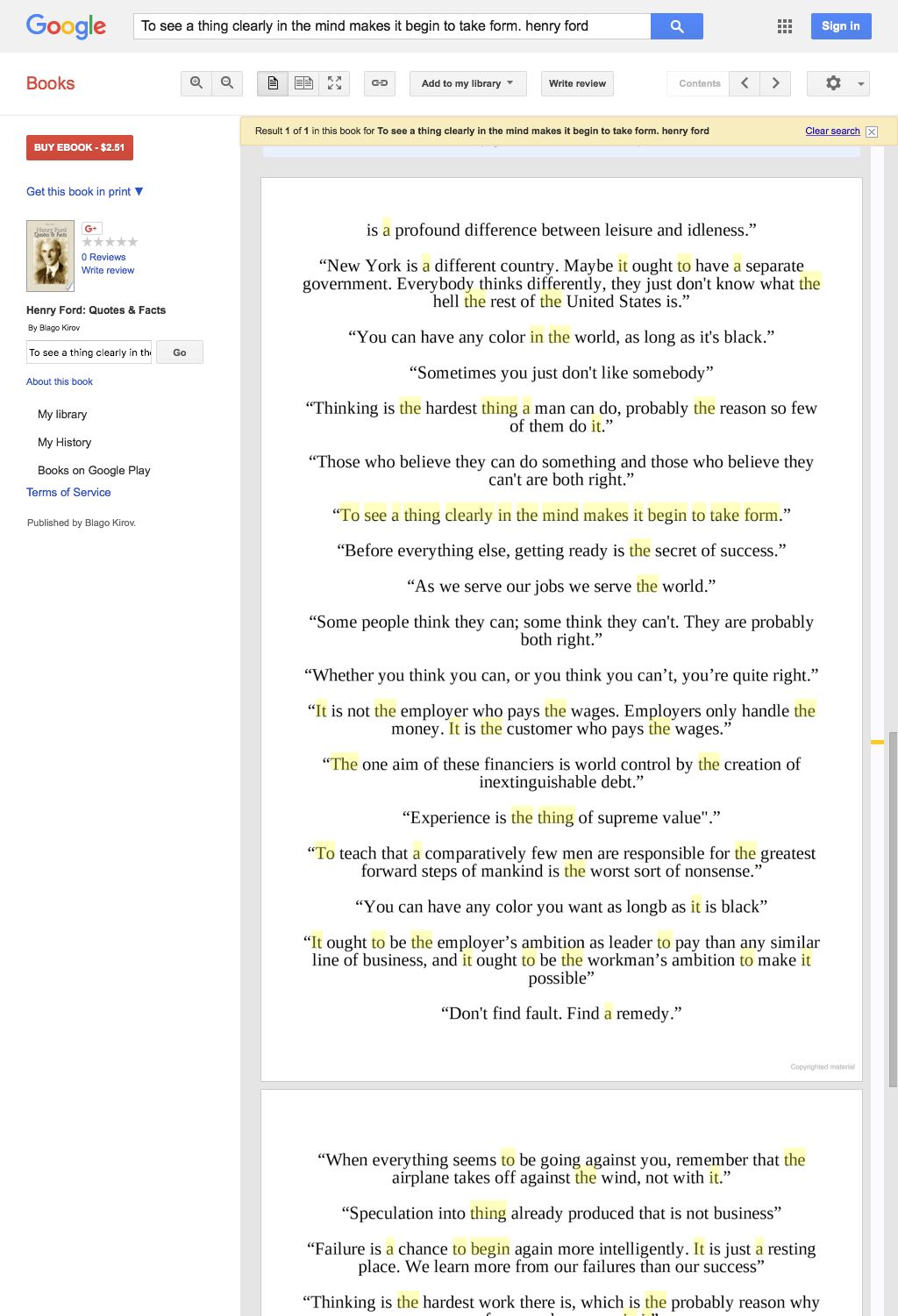
Task: Zoom out of the page
Action: [227, 83]
